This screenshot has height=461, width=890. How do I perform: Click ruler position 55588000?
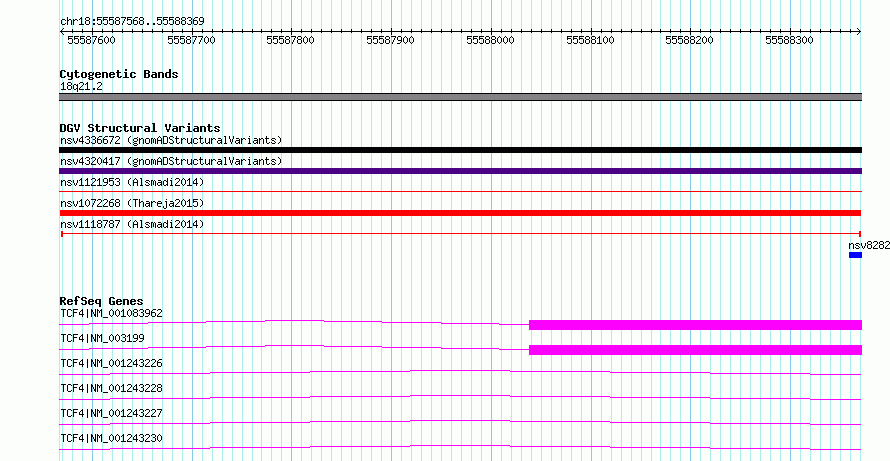coord(490,40)
